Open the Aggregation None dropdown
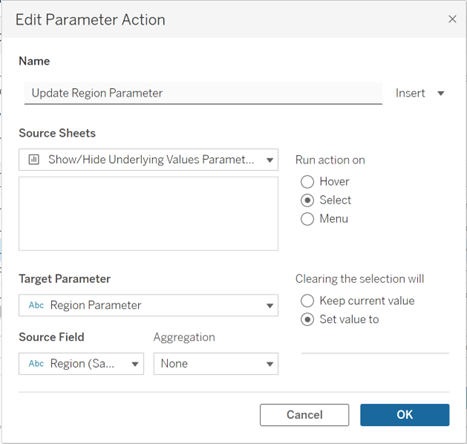 point(216,364)
